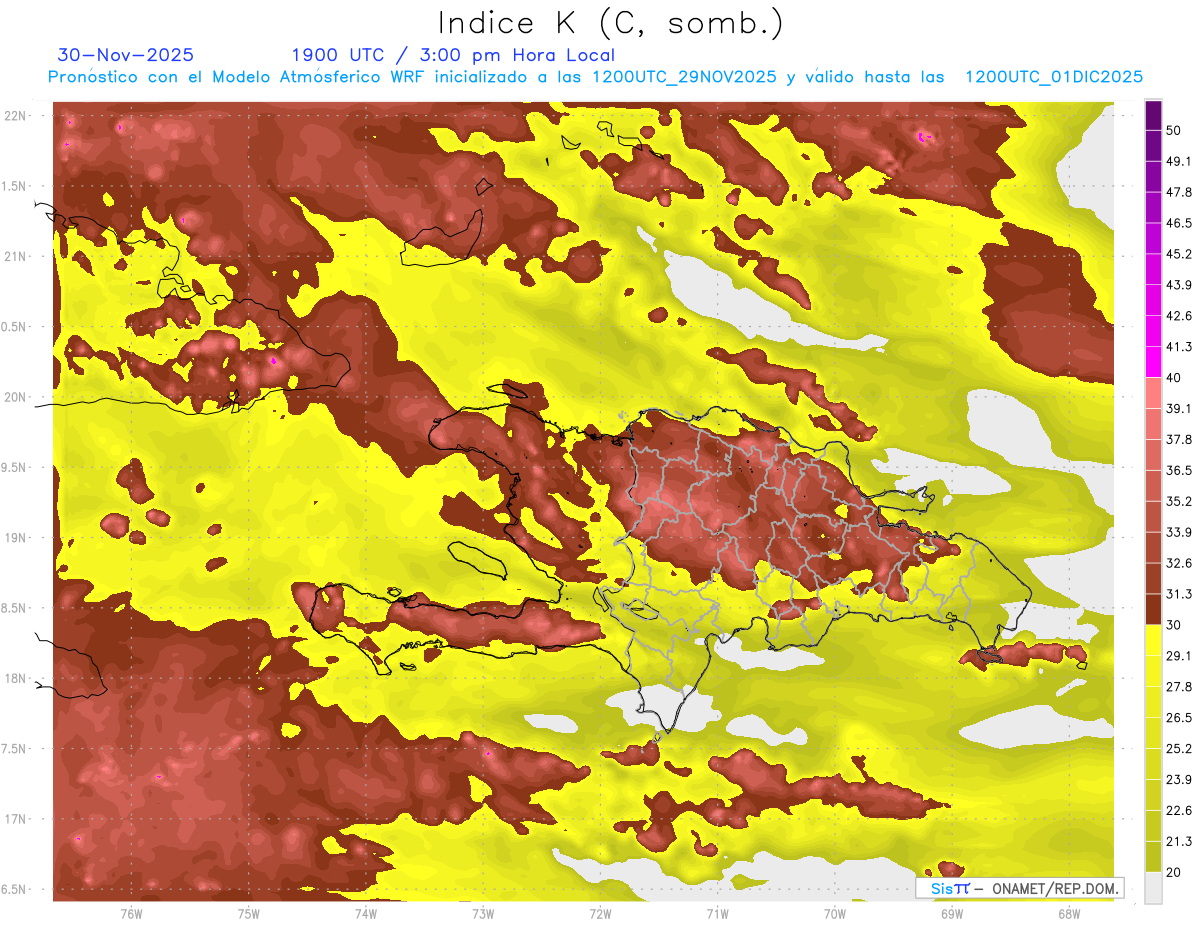Click the '39.1' color scale value
1200x927 pixels.
point(1179,408)
